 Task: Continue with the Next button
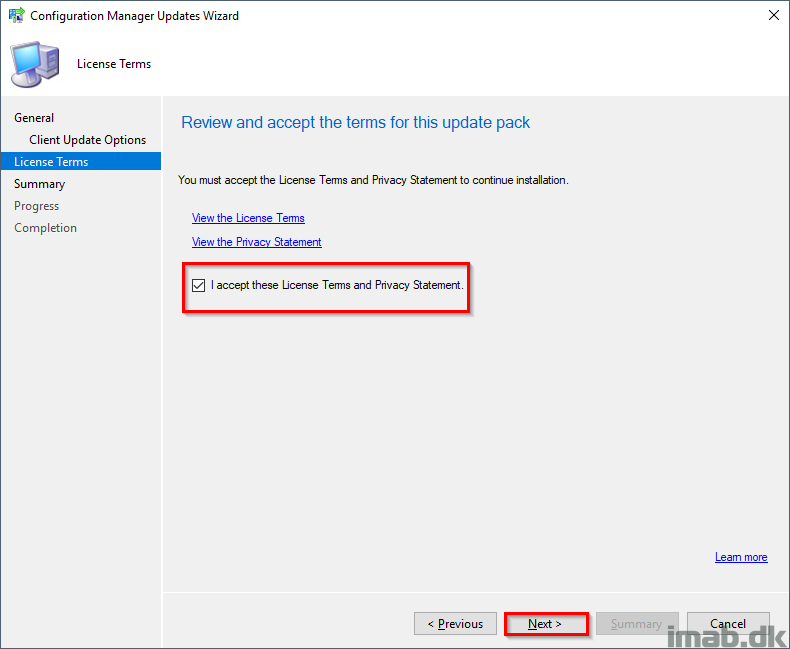point(546,624)
